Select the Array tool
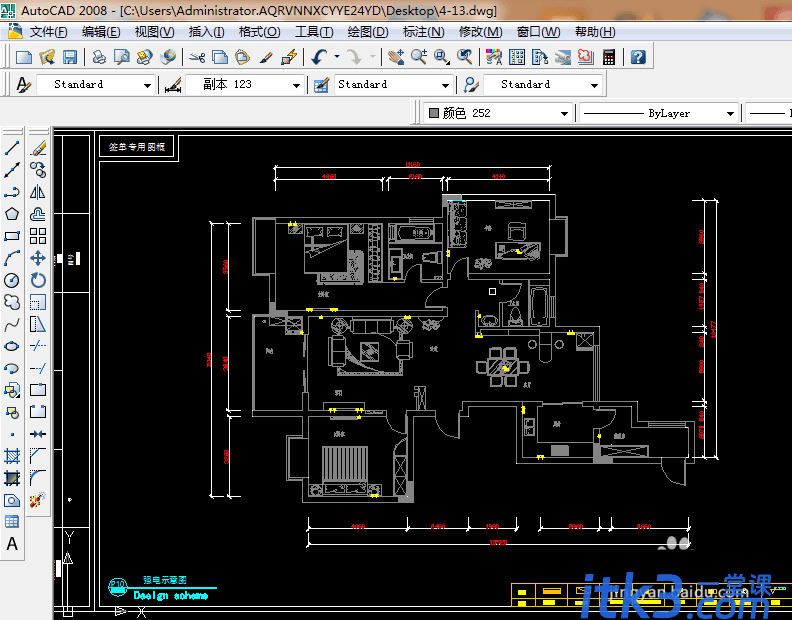The image size is (792, 620). (x=38, y=236)
